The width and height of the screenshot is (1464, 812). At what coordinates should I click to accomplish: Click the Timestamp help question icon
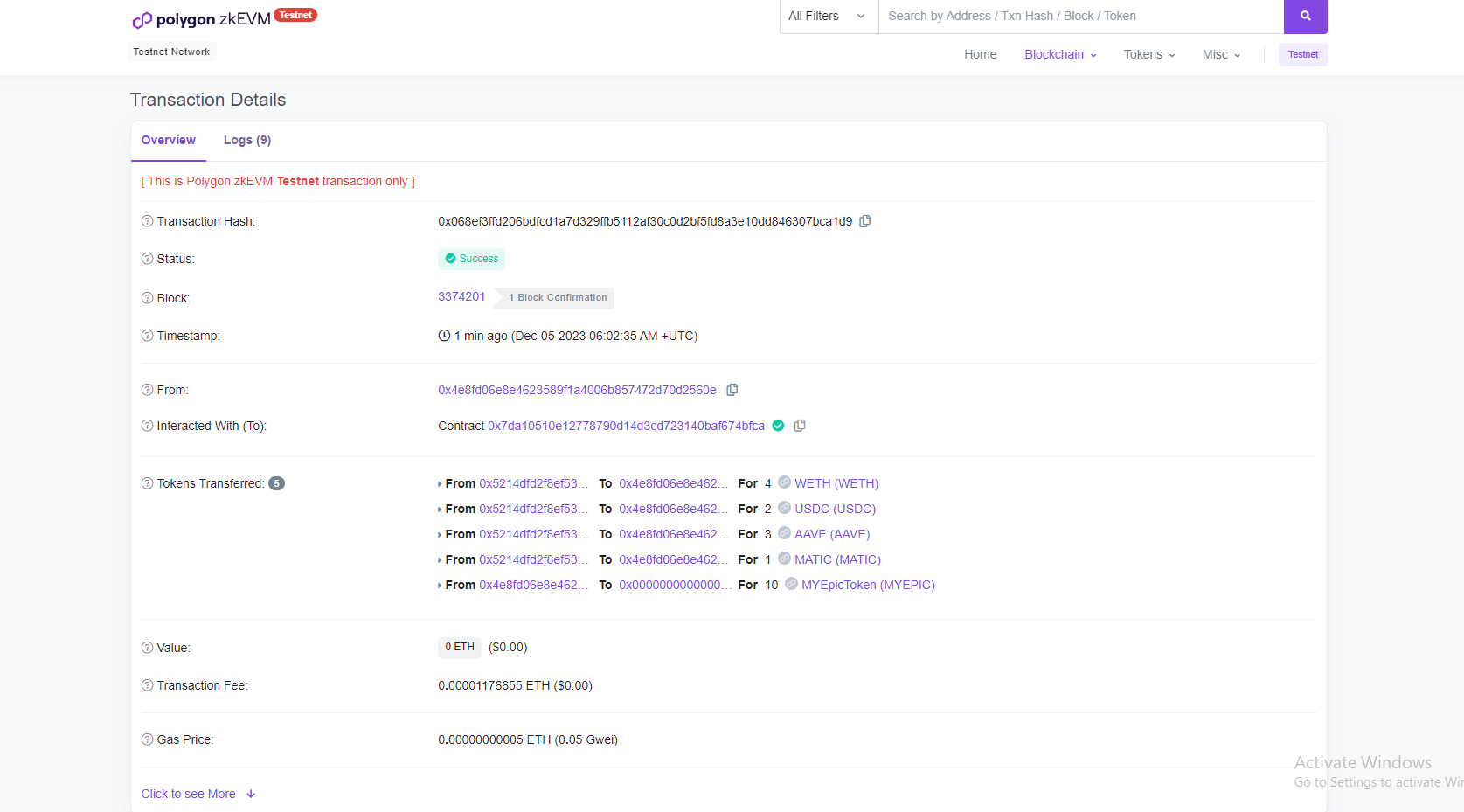pos(147,336)
